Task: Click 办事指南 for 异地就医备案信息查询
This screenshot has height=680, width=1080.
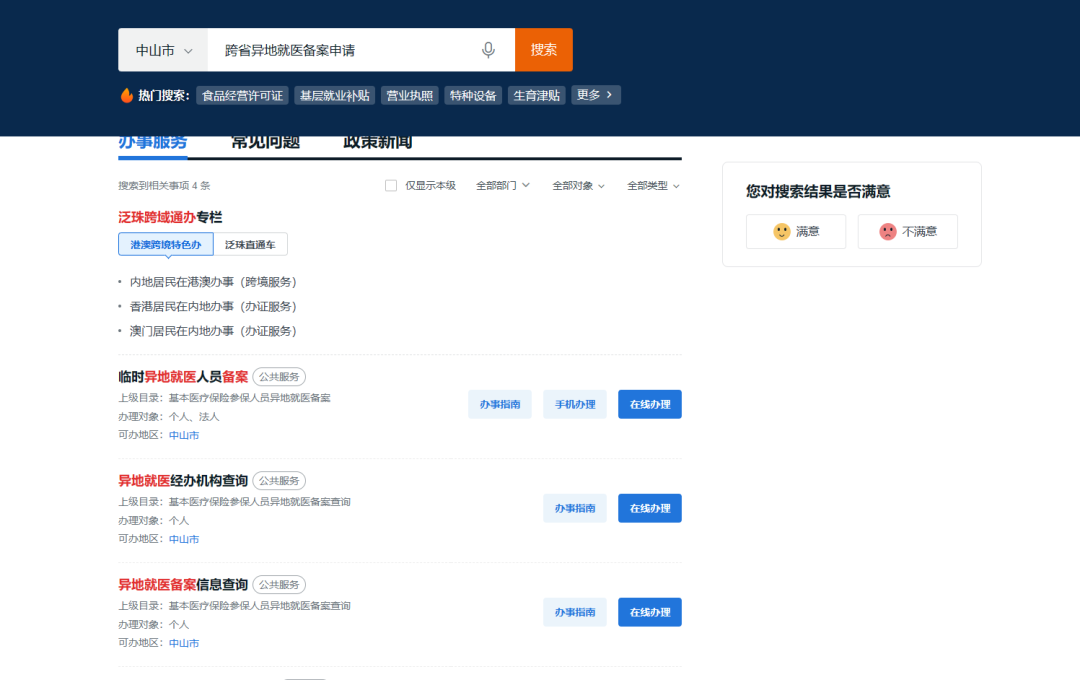Action: tap(575, 612)
